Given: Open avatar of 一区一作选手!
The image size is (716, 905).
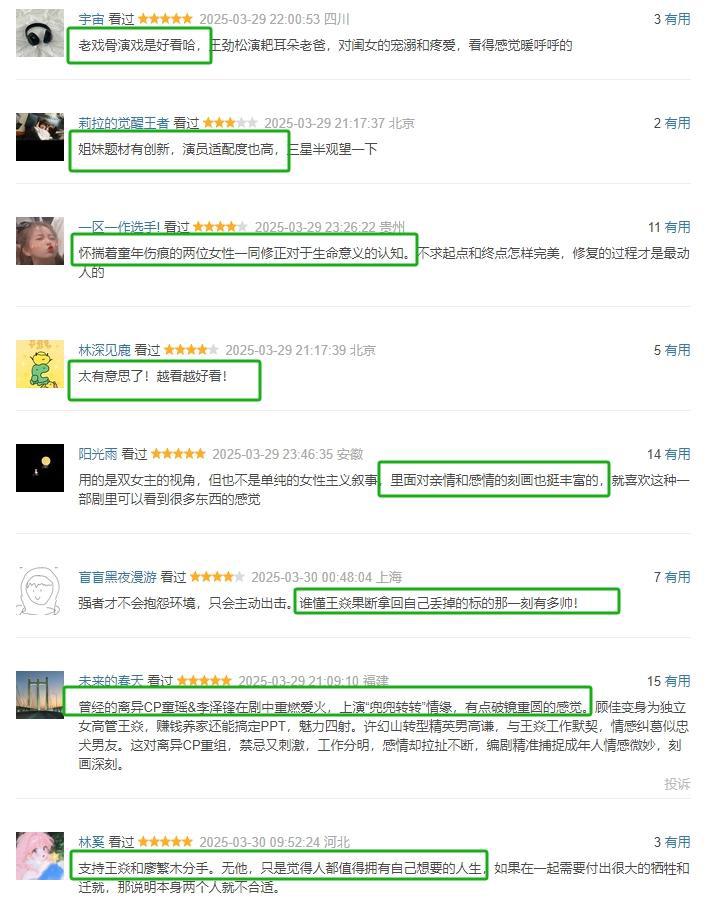Looking at the screenshot, I should (40, 241).
